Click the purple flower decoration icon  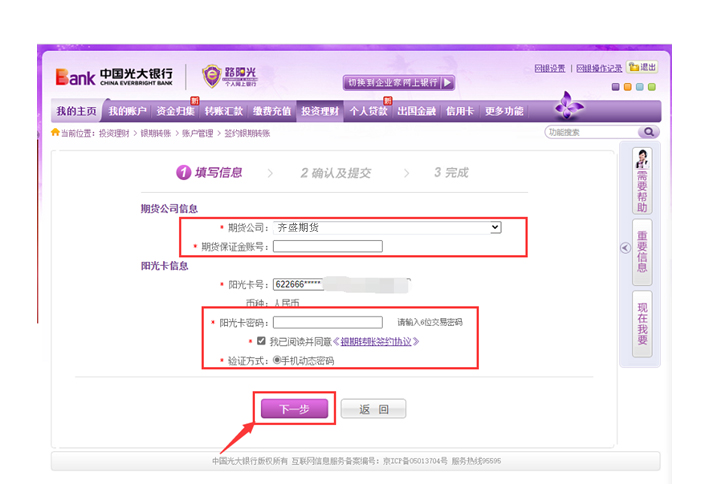[568, 106]
